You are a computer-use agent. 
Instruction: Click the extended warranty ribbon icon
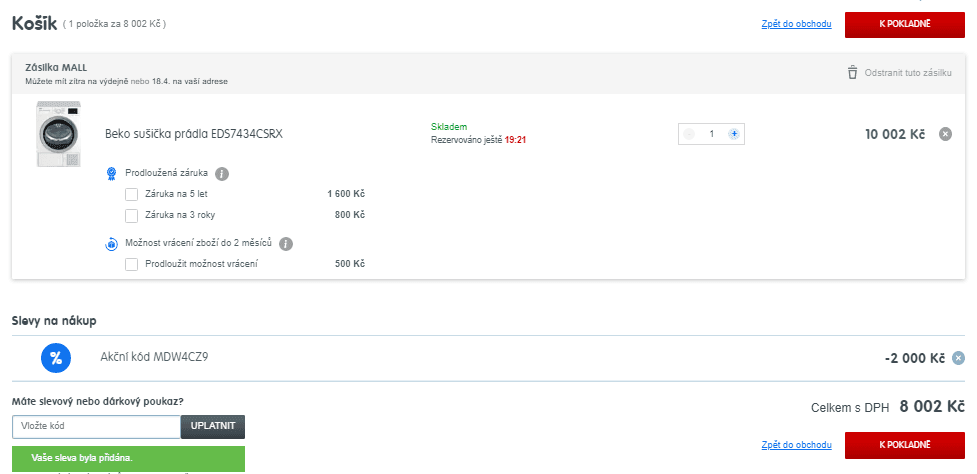coord(112,173)
